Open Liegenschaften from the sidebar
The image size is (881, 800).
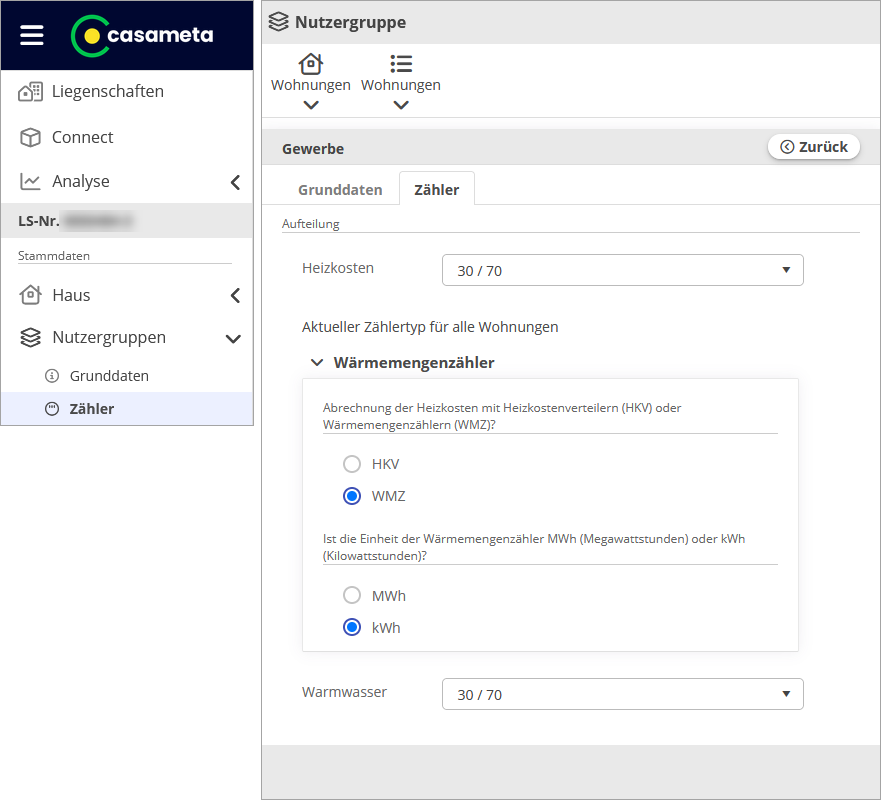pyautogui.click(x=107, y=92)
